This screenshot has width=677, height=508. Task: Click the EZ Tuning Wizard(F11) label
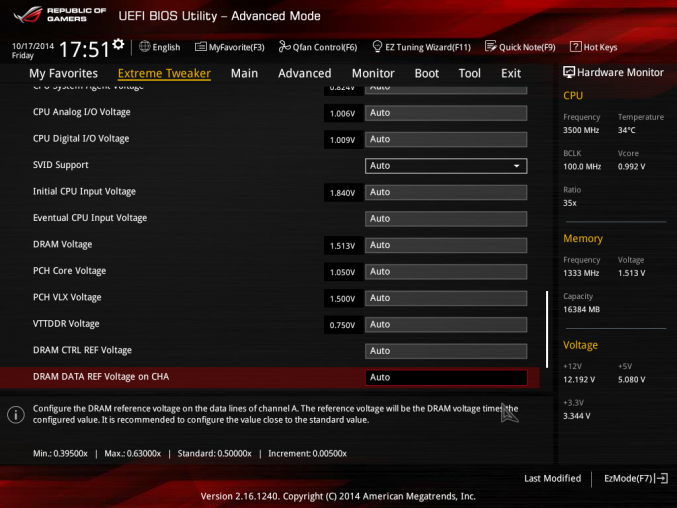click(x=428, y=47)
